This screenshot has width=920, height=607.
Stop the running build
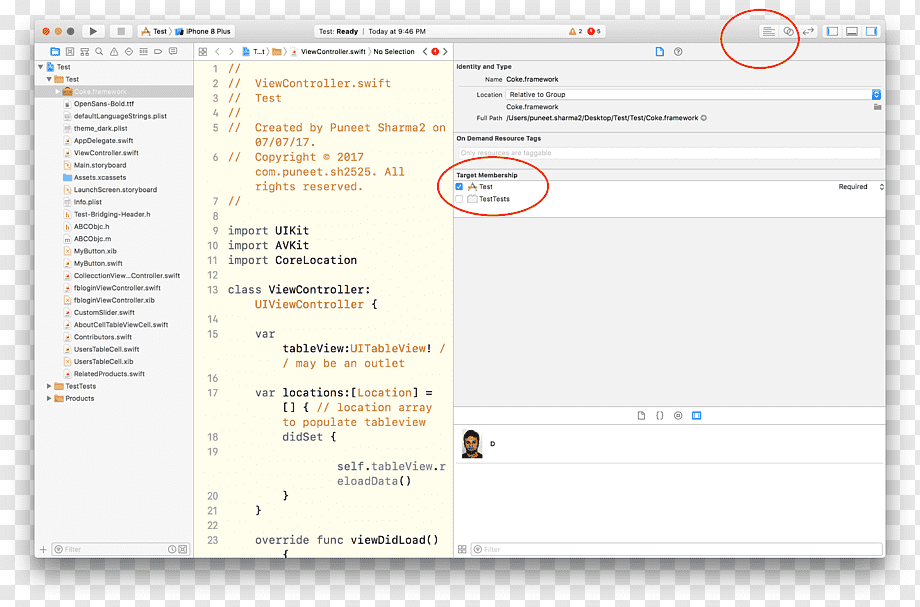(x=121, y=31)
